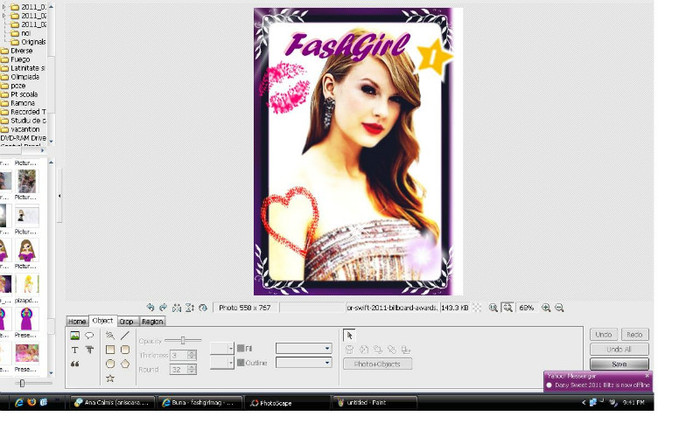Expand the first 2011 folder in tree

click(x=4, y=7)
